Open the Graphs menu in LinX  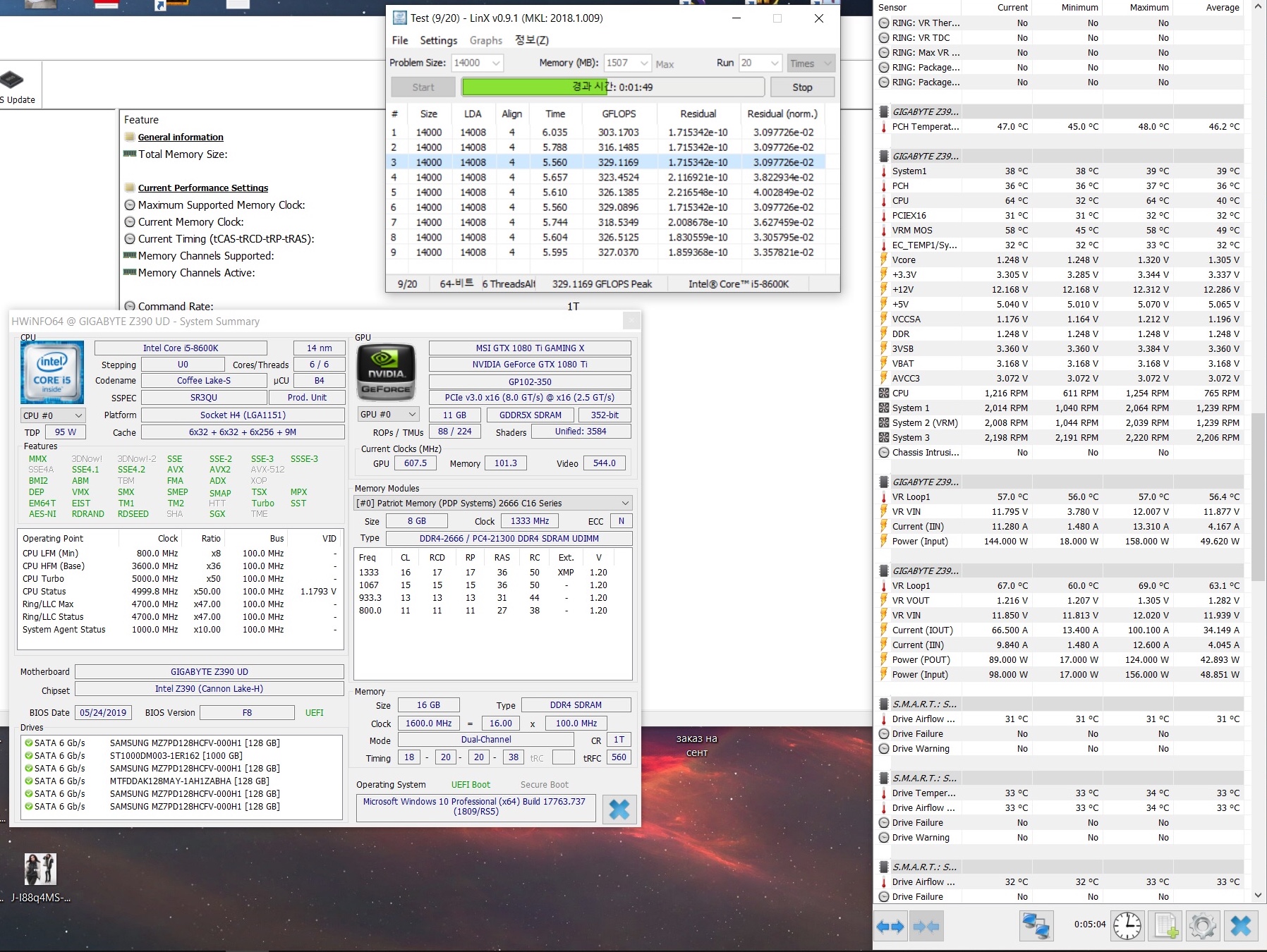point(486,40)
